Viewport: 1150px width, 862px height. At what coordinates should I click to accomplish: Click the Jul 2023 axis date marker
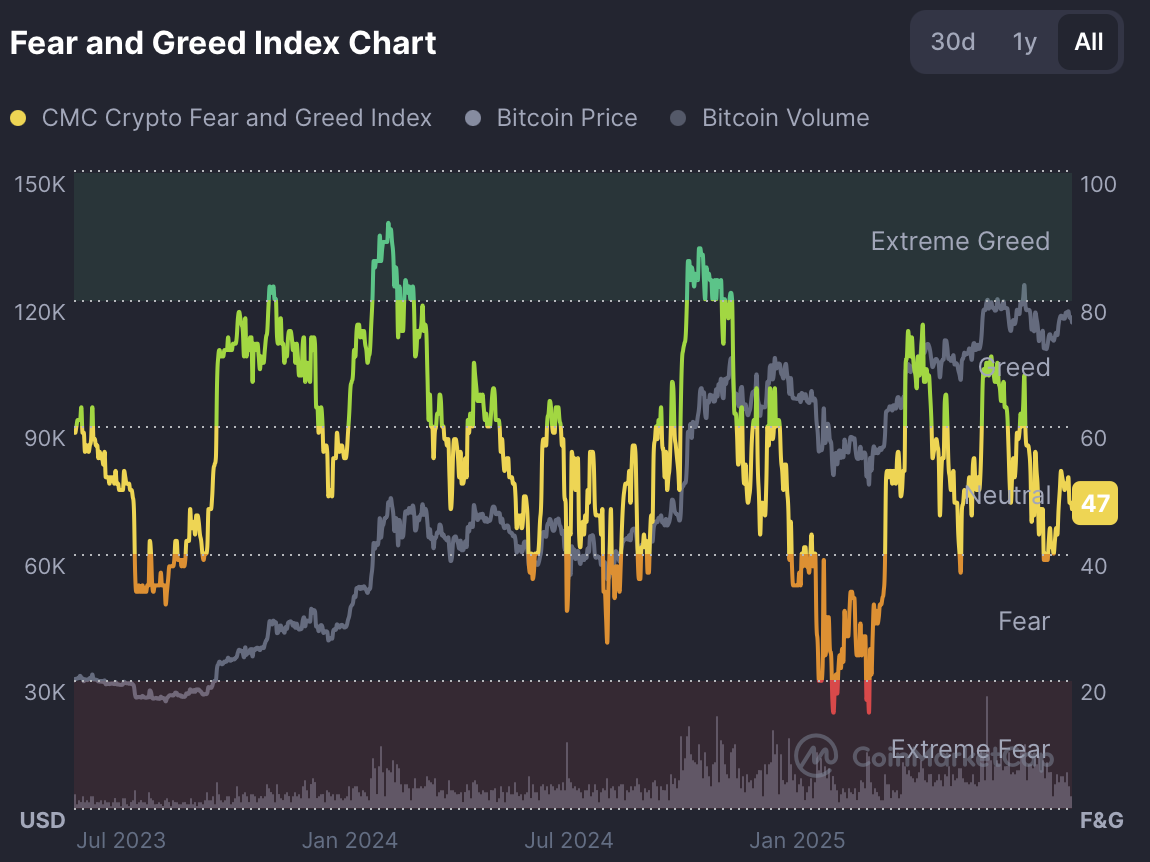pyautogui.click(x=121, y=840)
